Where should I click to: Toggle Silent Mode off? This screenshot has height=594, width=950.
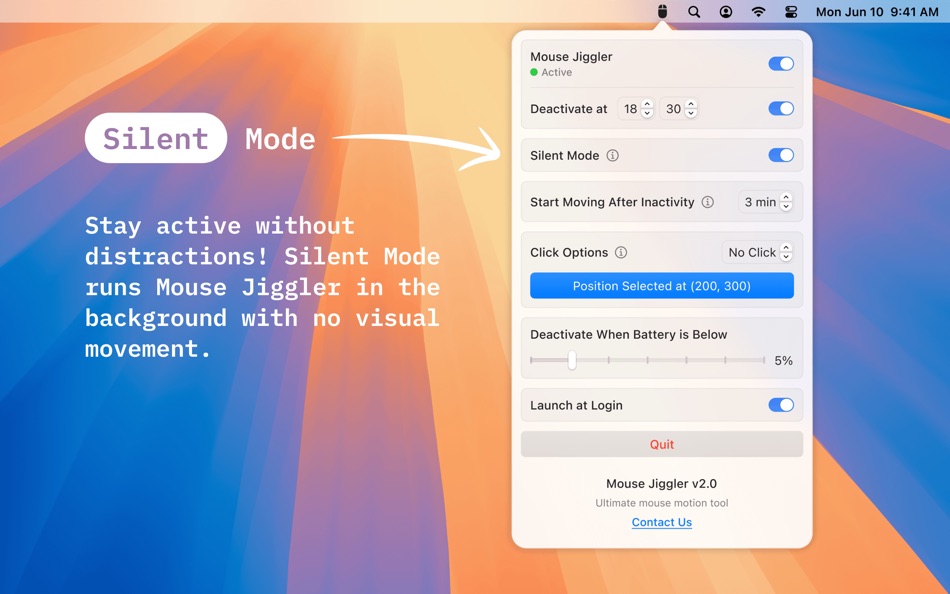point(781,155)
